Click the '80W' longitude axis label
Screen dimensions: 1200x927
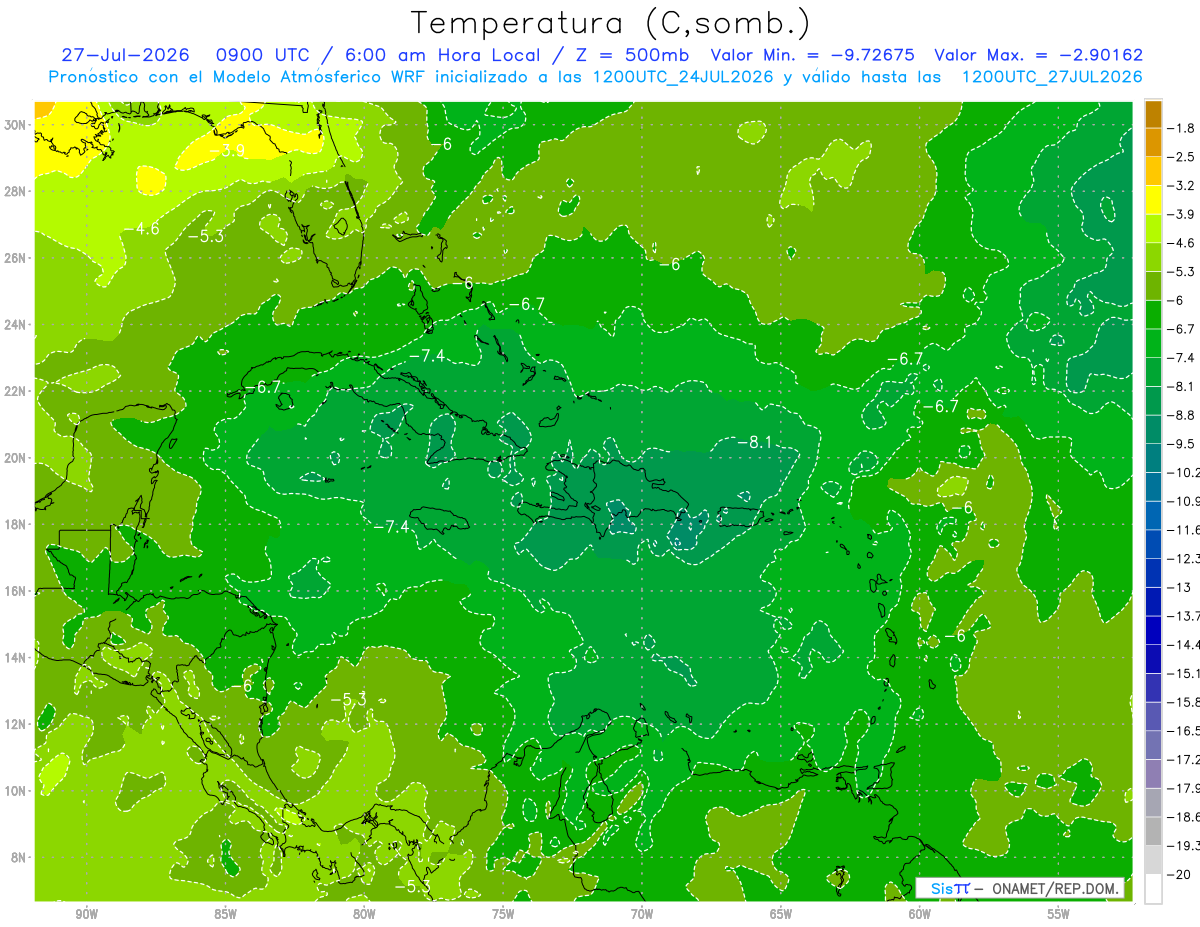364,914
